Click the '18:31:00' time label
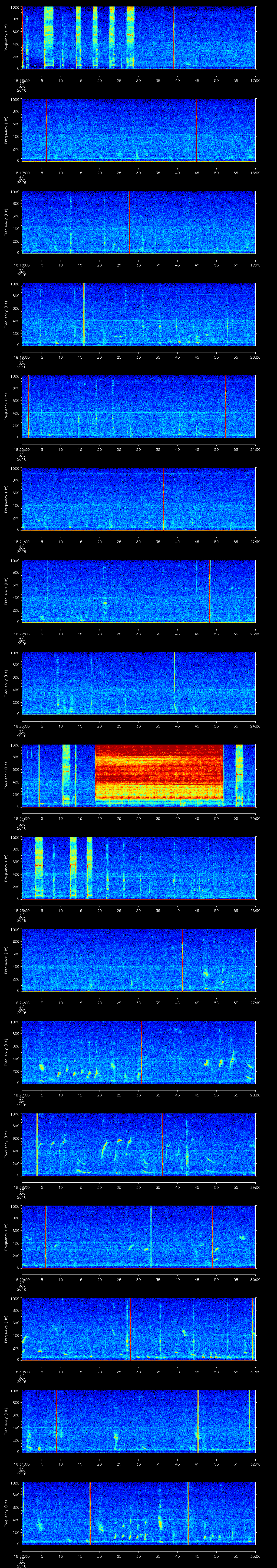The width and height of the screenshot is (277, 1568). (22, 1464)
